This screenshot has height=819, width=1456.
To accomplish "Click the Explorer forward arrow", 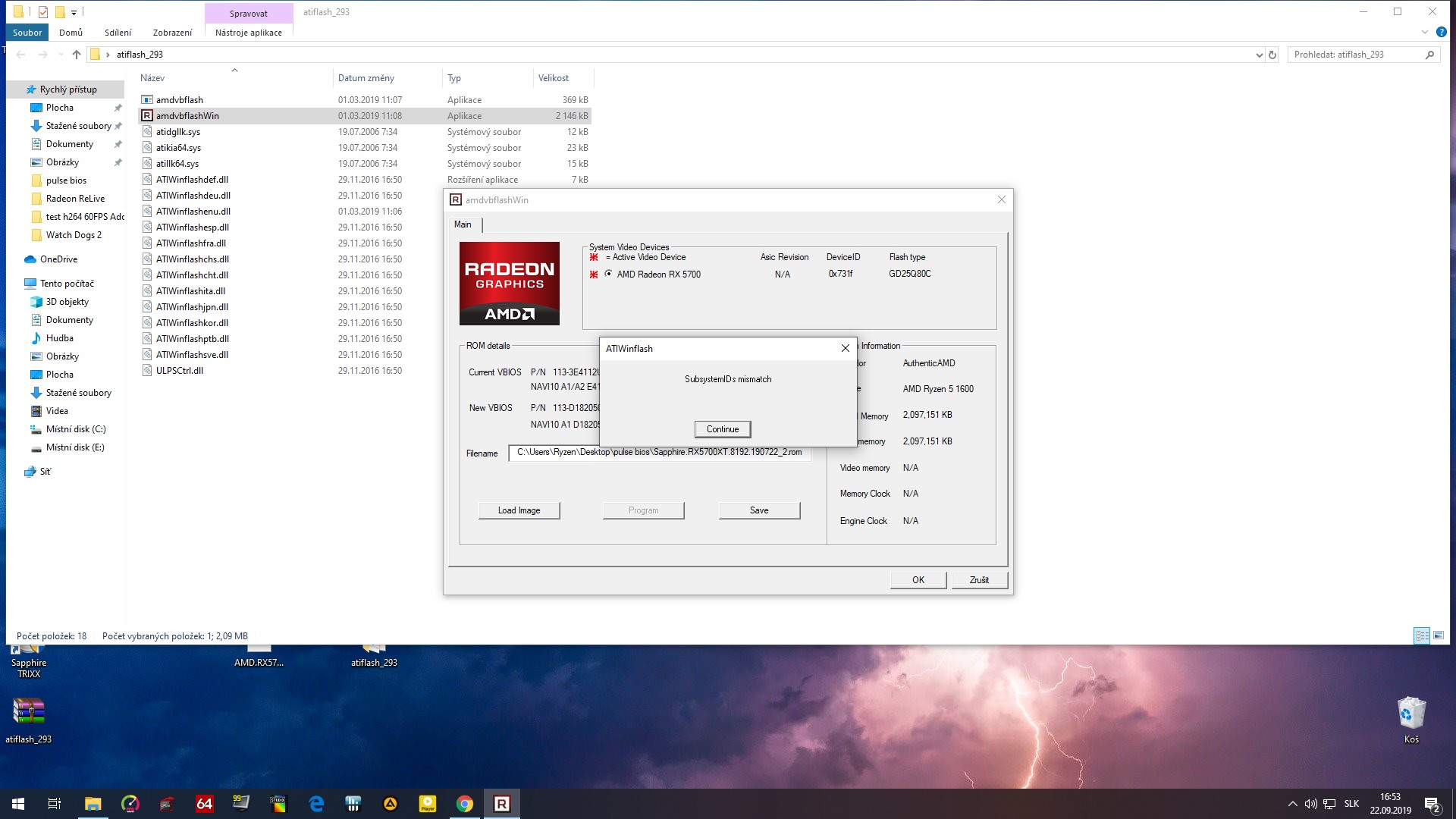I will tap(43, 55).
